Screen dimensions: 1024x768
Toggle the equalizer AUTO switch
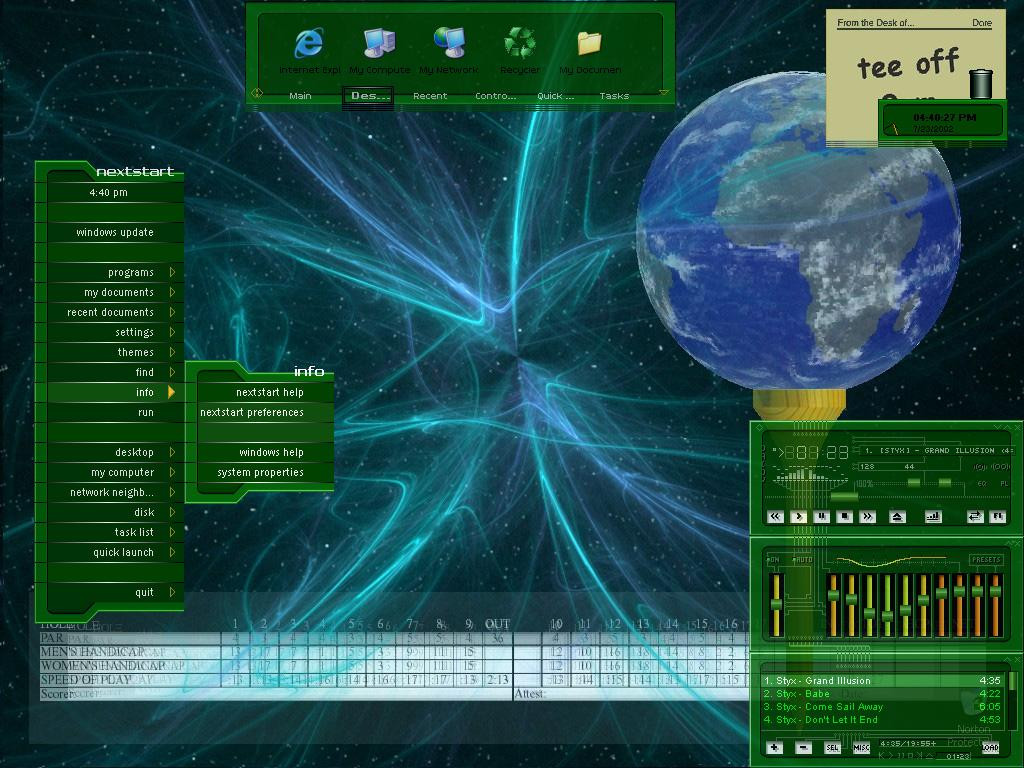803,560
